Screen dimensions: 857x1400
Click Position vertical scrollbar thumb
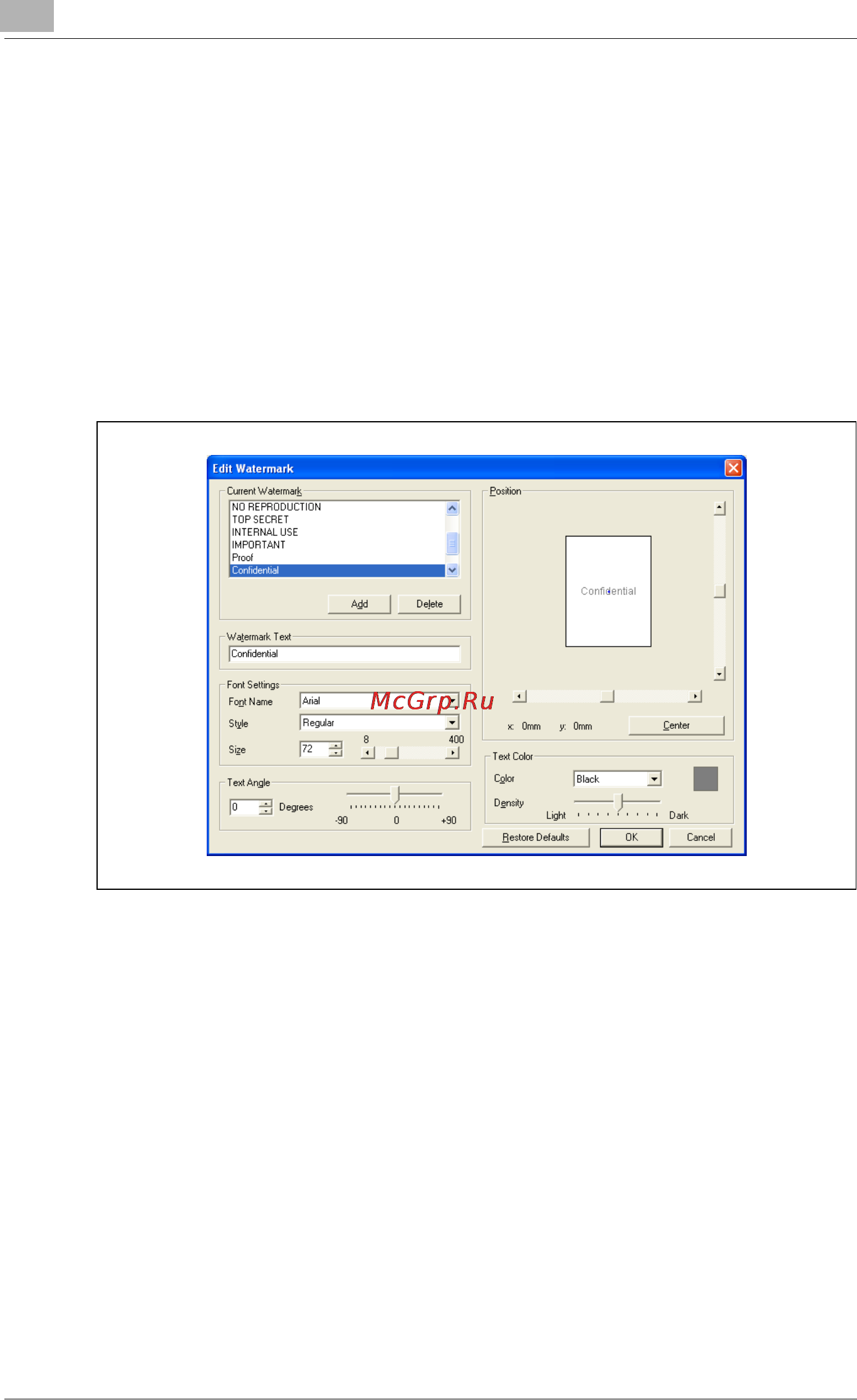(x=720, y=591)
